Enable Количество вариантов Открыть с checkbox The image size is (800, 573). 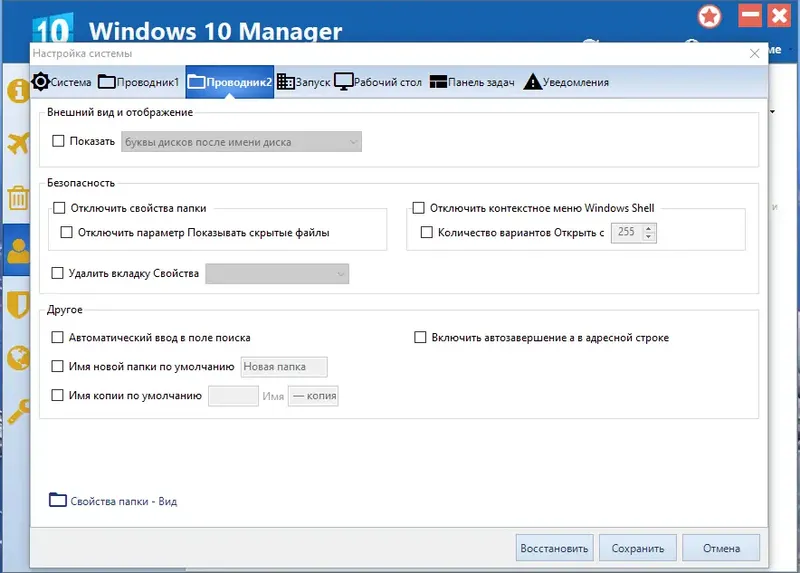point(427,232)
